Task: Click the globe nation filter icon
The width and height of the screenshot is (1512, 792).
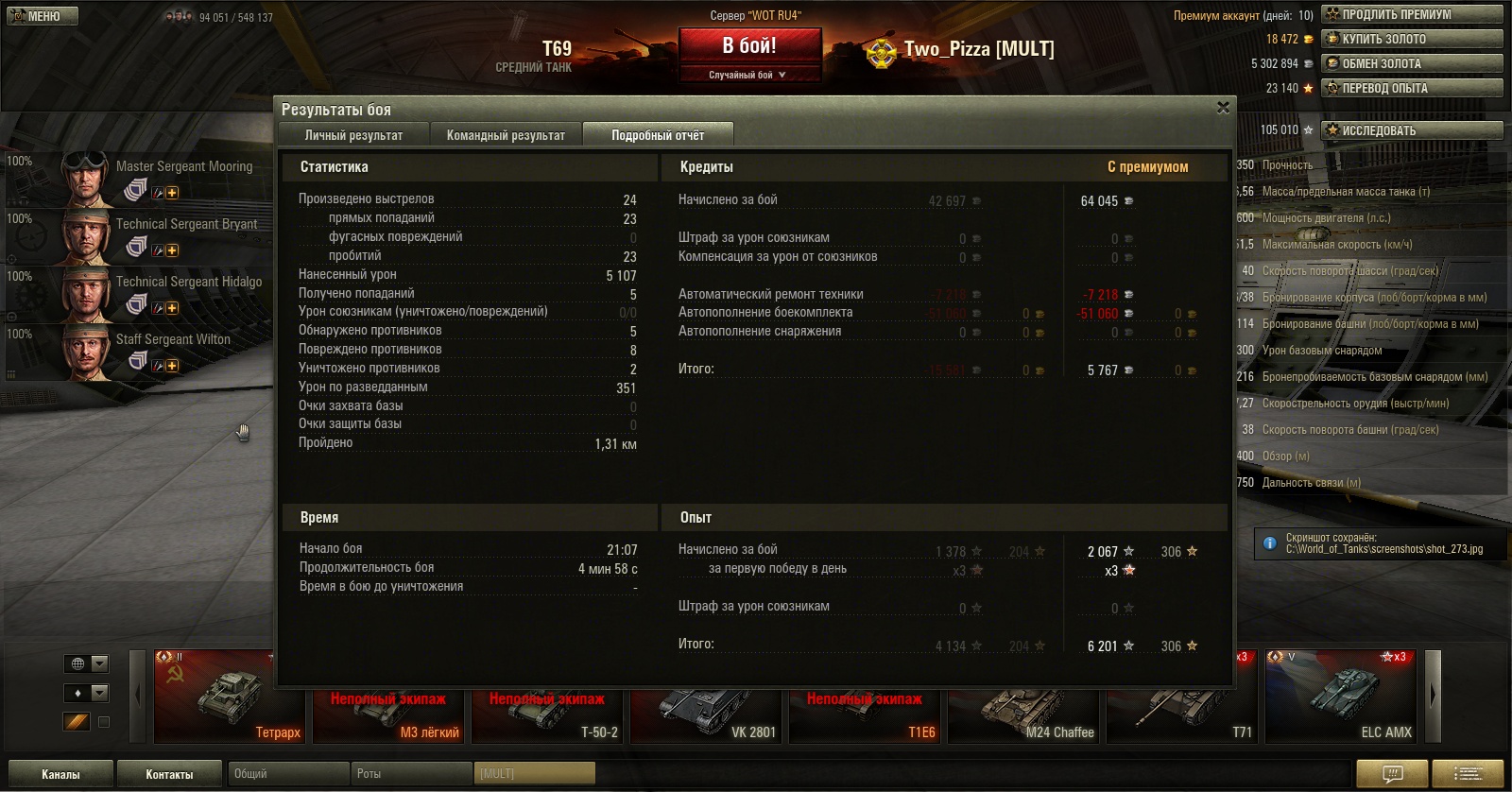Action: (77, 663)
